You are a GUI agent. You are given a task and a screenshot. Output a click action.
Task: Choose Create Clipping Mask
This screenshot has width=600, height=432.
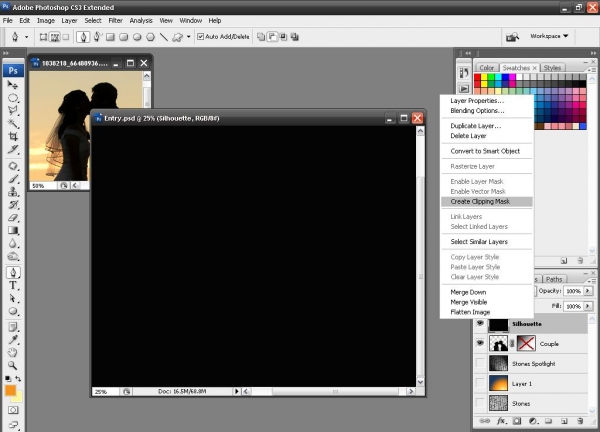pyautogui.click(x=487, y=202)
